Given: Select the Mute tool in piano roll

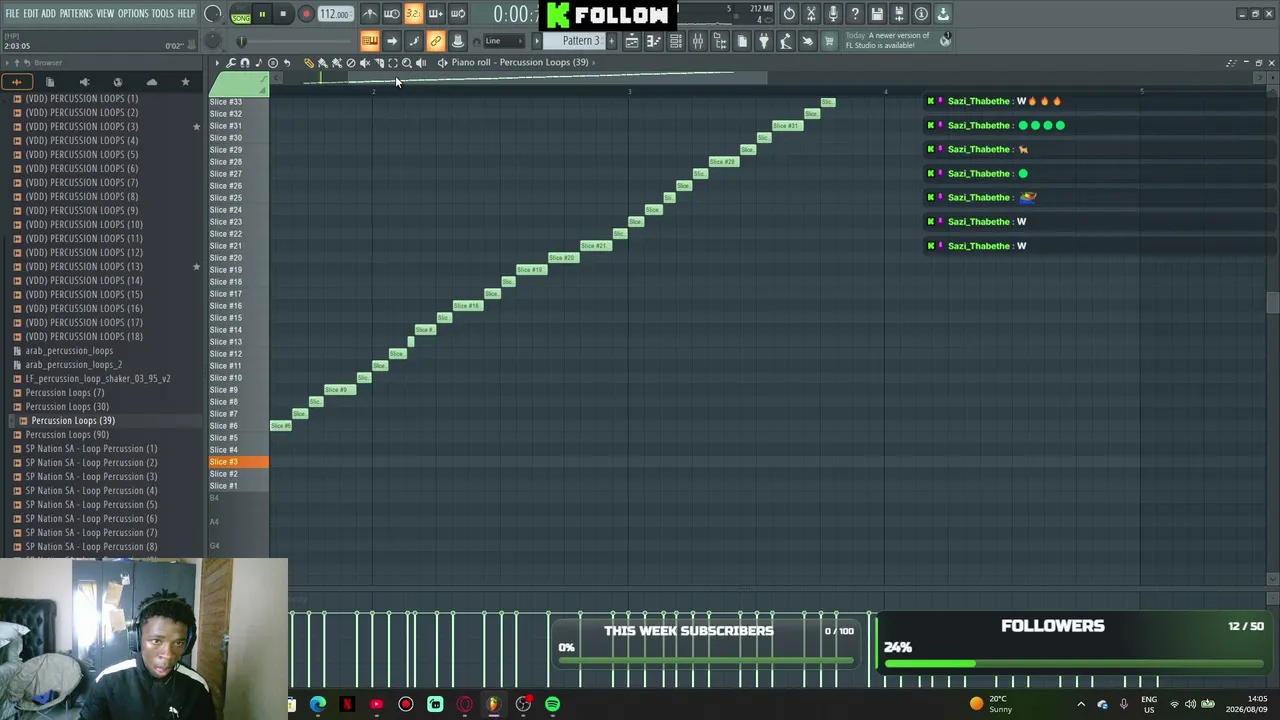Looking at the screenshot, I should pos(365,63).
